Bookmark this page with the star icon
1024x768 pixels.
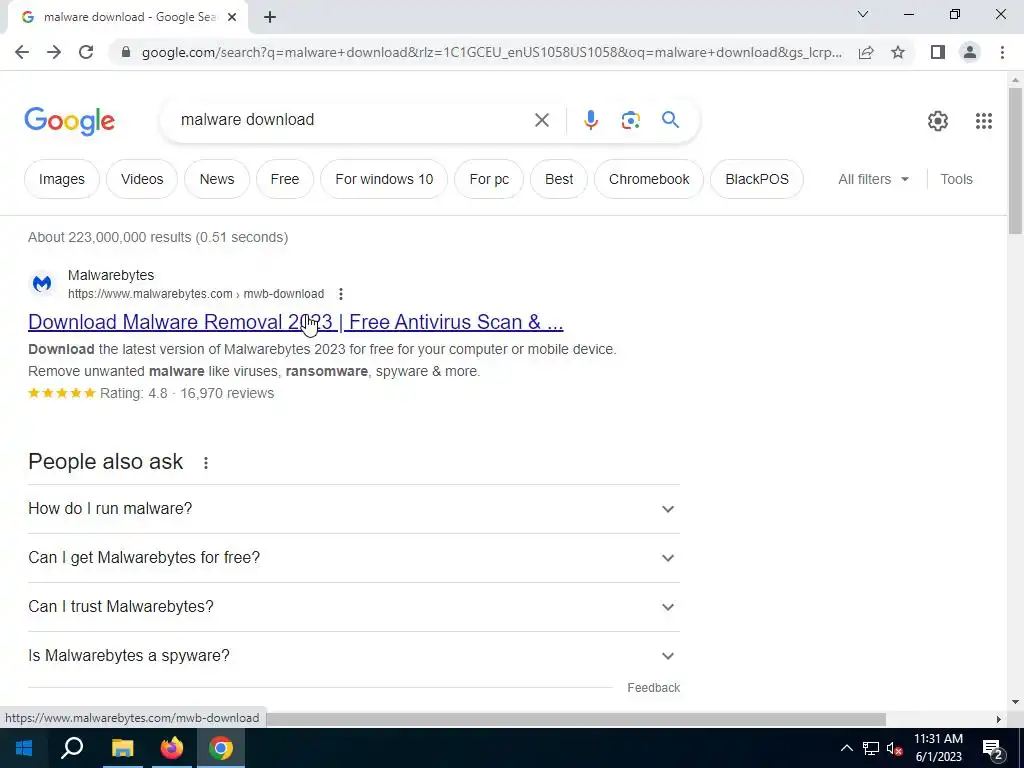click(898, 52)
